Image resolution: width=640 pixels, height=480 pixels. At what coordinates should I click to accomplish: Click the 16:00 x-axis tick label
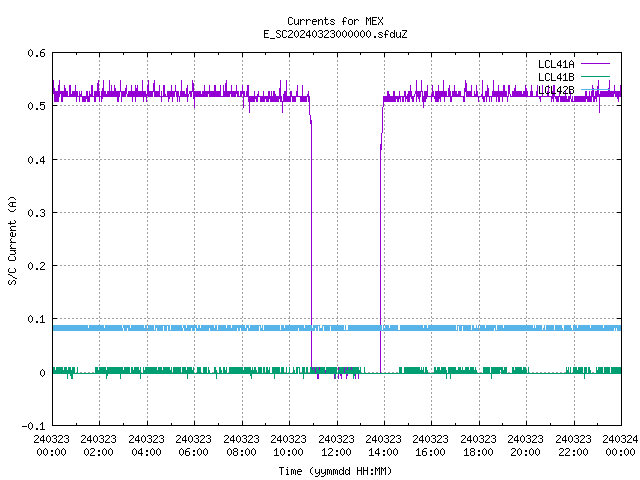[430, 452]
